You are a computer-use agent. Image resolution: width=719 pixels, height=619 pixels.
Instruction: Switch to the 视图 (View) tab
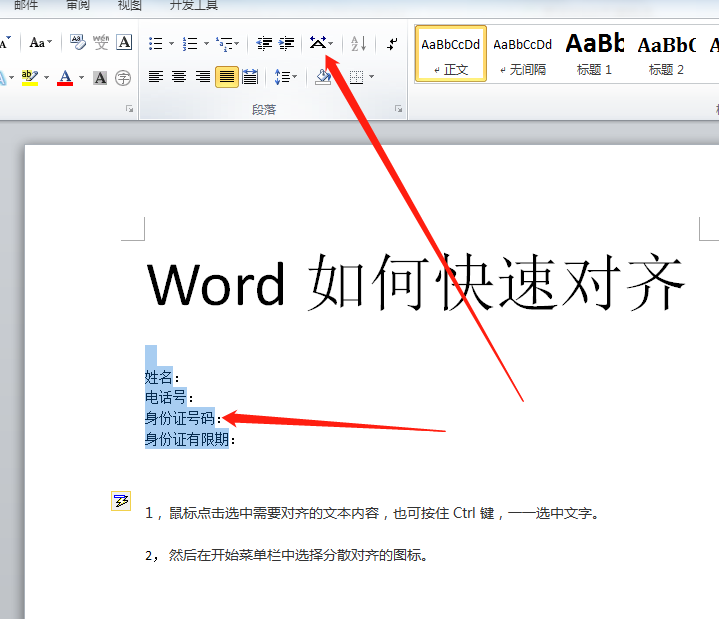(130, 5)
